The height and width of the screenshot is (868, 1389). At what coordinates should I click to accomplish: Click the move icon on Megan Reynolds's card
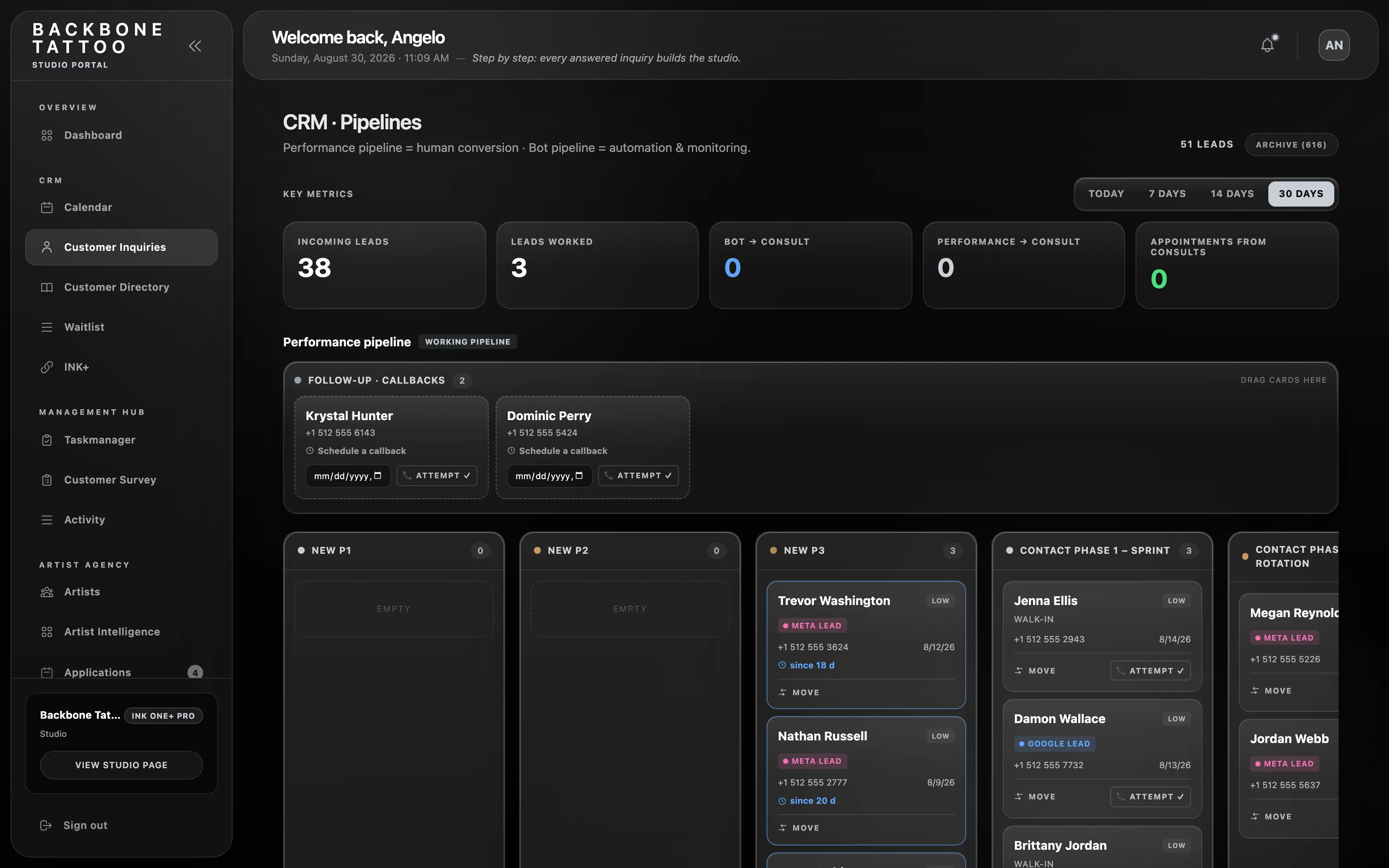pyautogui.click(x=1255, y=690)
